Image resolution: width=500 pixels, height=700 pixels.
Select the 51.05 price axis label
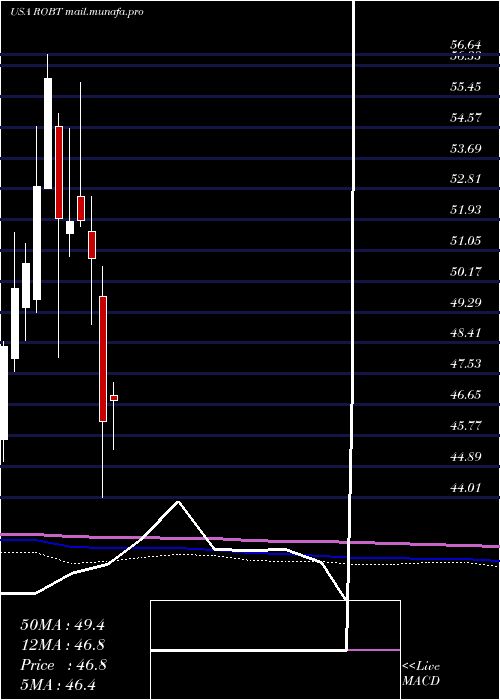pyautogui.click(x=466, y=241)
